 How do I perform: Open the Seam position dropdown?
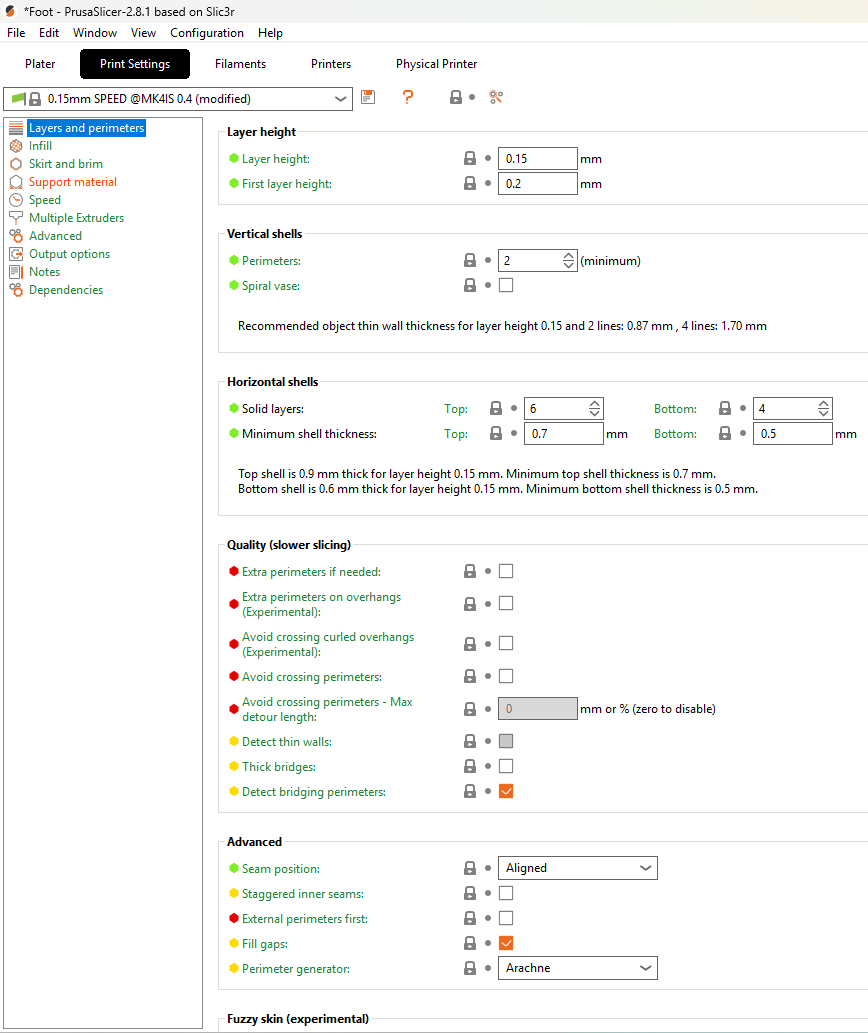[578, 868]
